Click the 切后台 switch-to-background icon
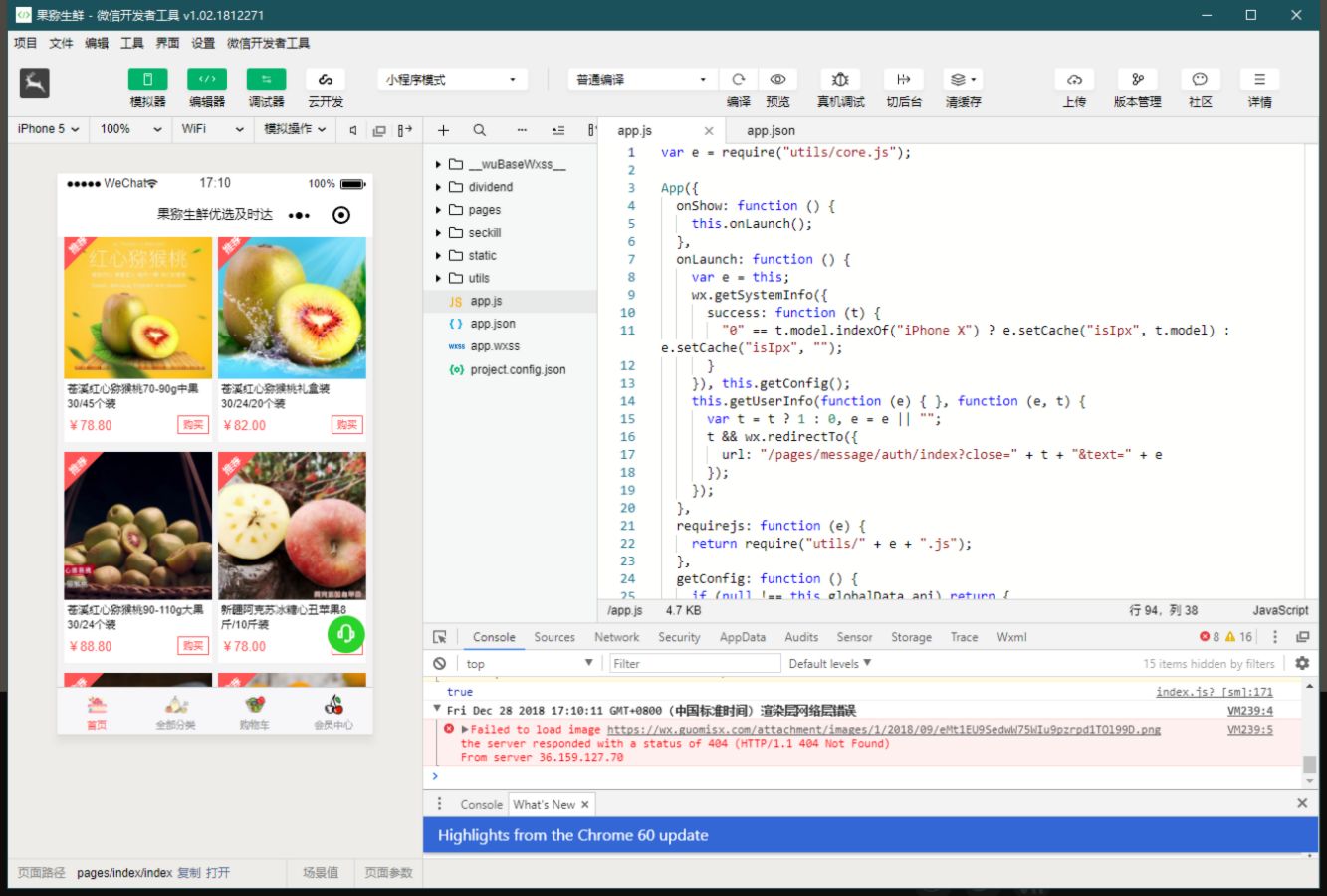Image resolution: width=1327 pixels, height=896 pixels. point(904,80)
